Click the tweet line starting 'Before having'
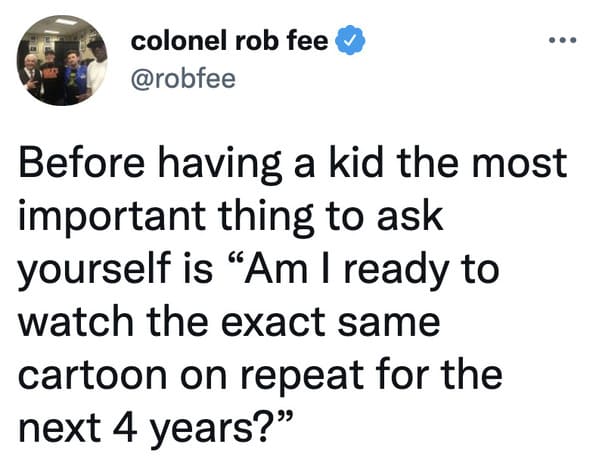 (293, 163)
